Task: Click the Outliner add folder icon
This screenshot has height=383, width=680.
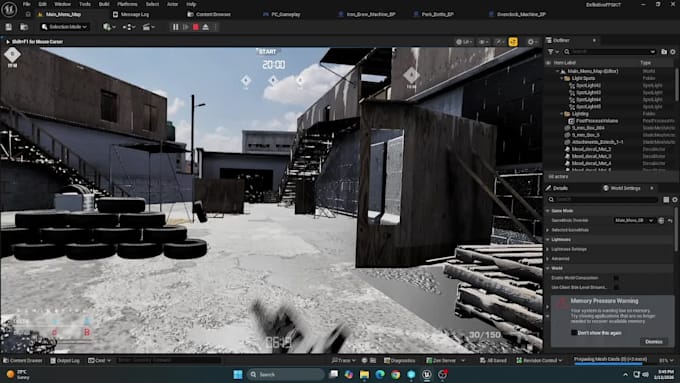Action: click(664, 52)
